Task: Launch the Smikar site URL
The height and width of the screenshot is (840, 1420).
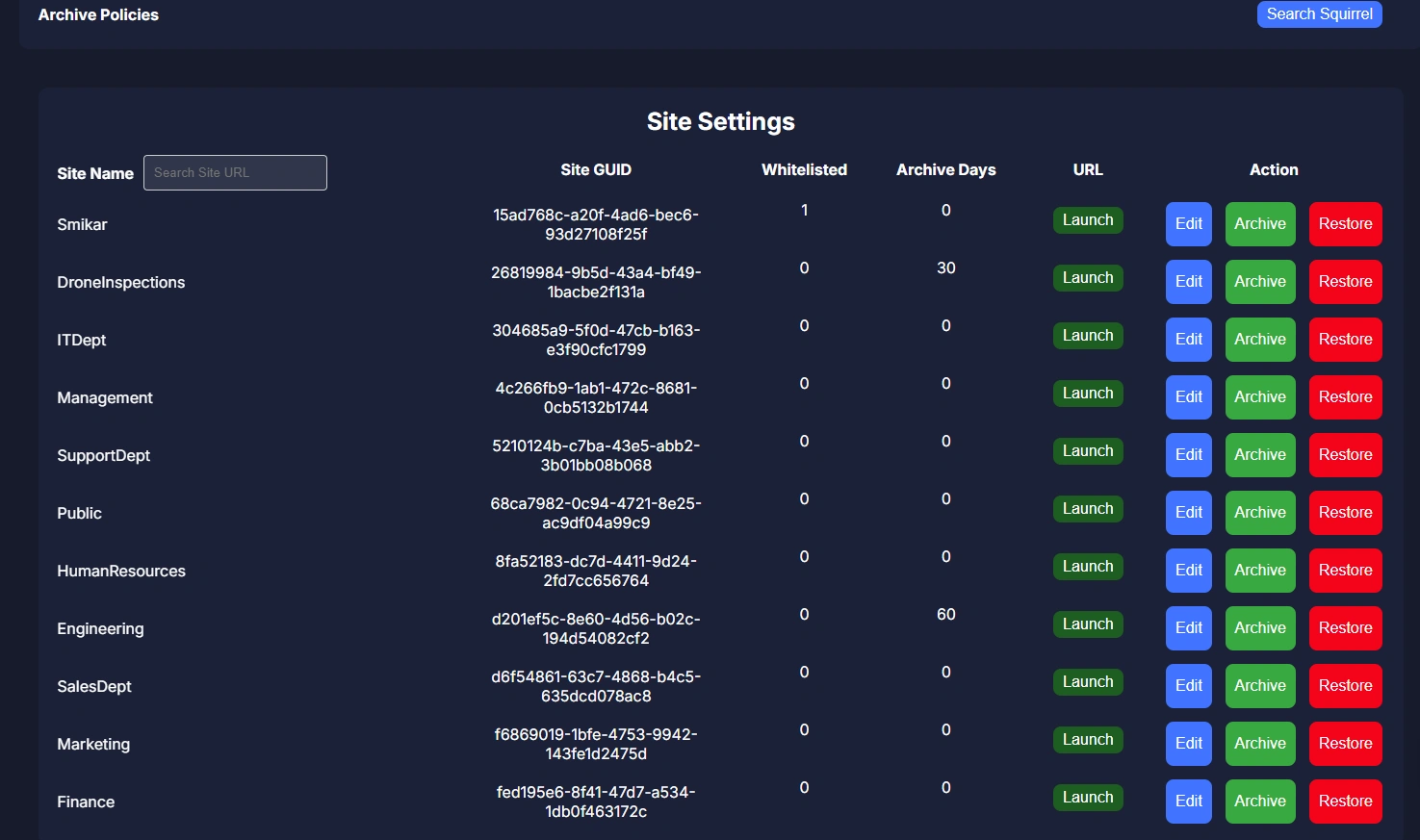Action: coord(1087,220)
